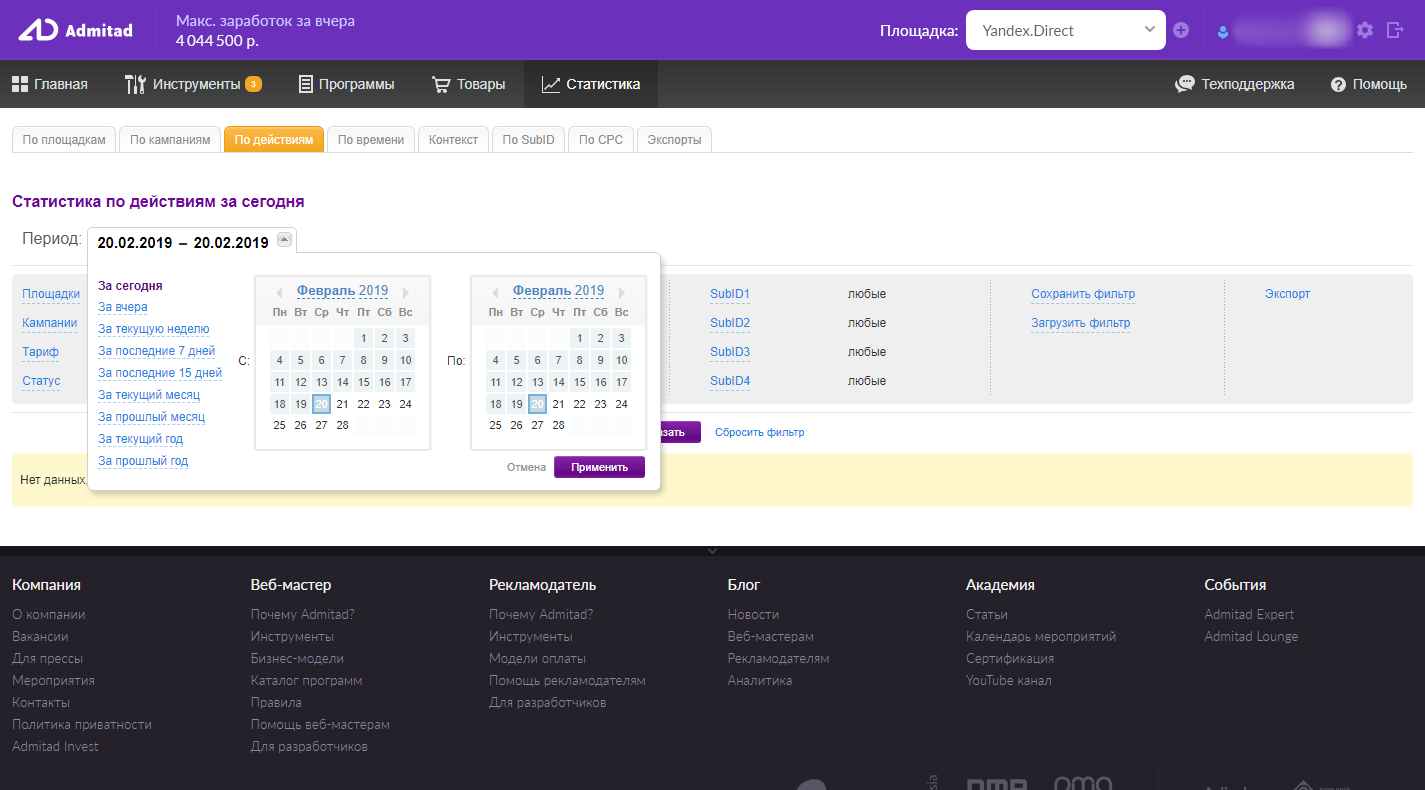The image size is (1425, 790).
Task: Open the SubID1 filter
Action: [730, 294]
